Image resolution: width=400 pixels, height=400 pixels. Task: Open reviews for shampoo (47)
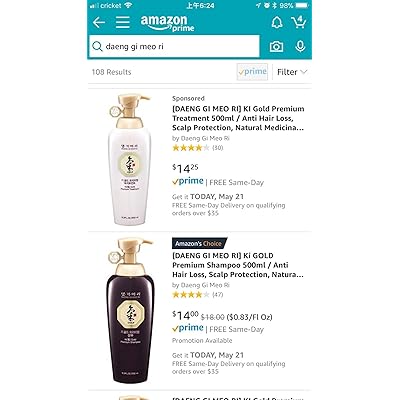[198, 294]
